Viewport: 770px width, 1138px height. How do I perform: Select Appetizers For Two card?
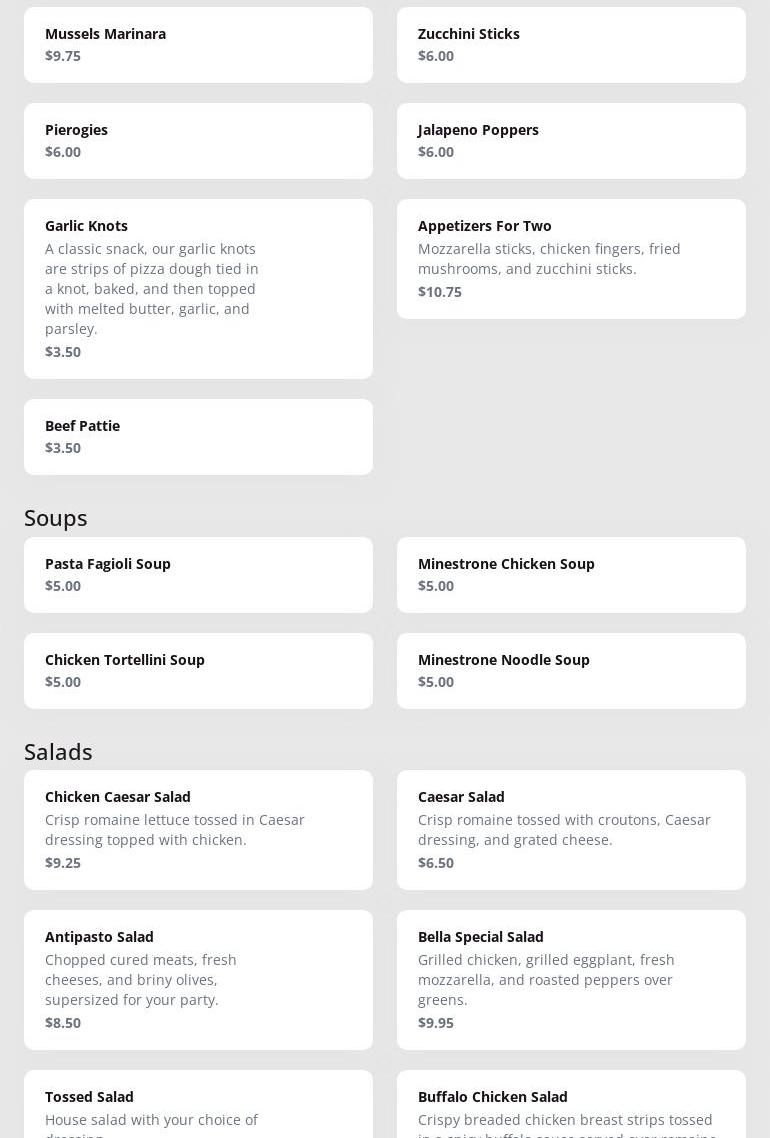click(571, 259)
